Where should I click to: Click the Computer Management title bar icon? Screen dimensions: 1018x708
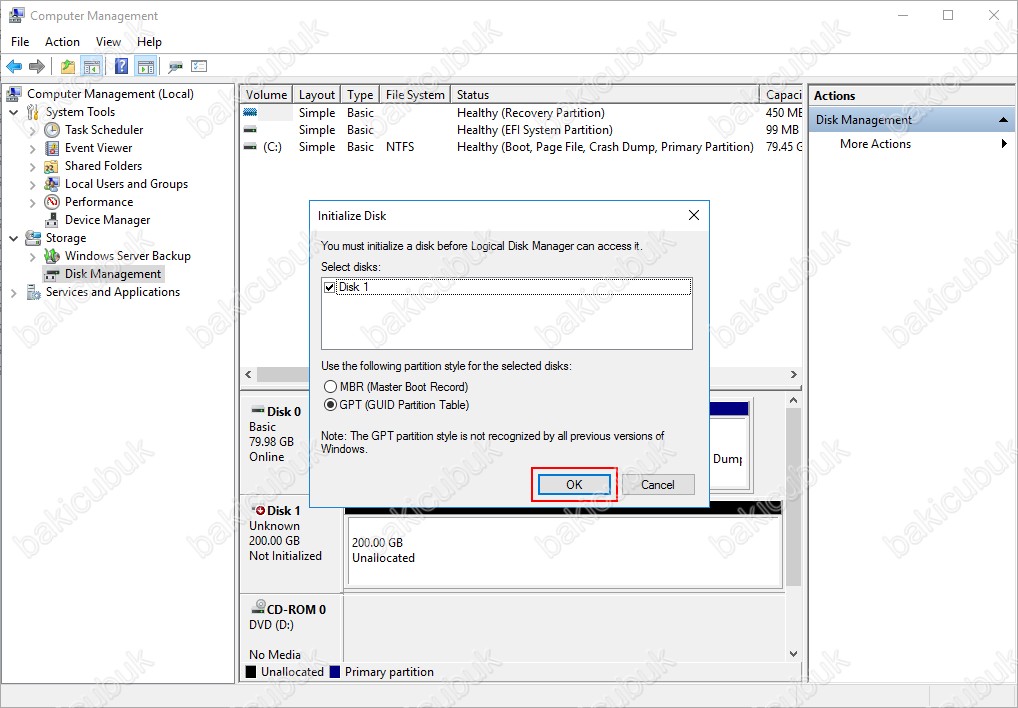point(16,15)
